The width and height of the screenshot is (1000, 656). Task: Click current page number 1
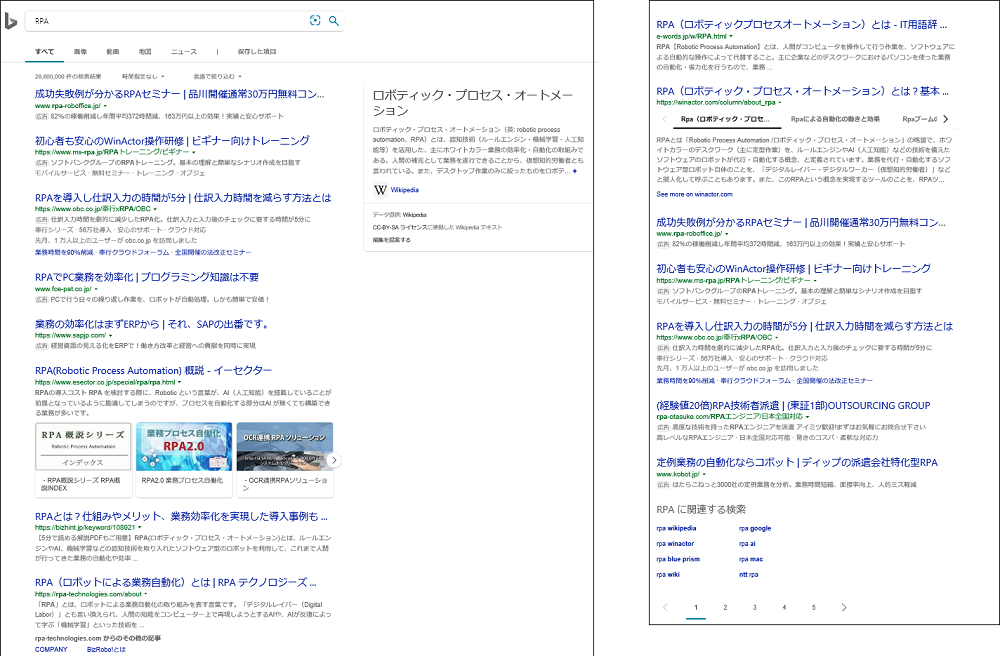[x=696, y=608]
